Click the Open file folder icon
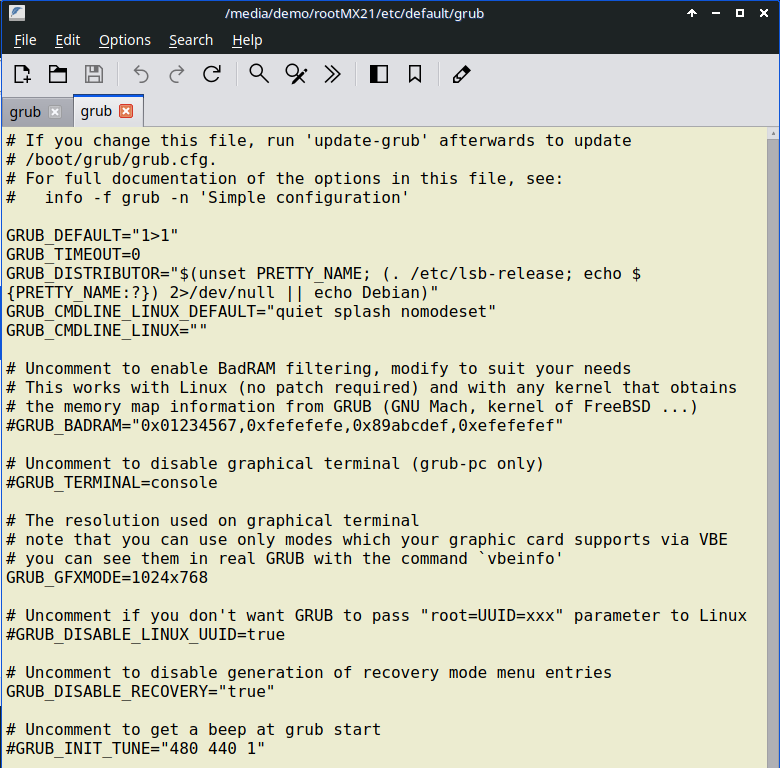The image size is (780, 768). coord(58,75)
